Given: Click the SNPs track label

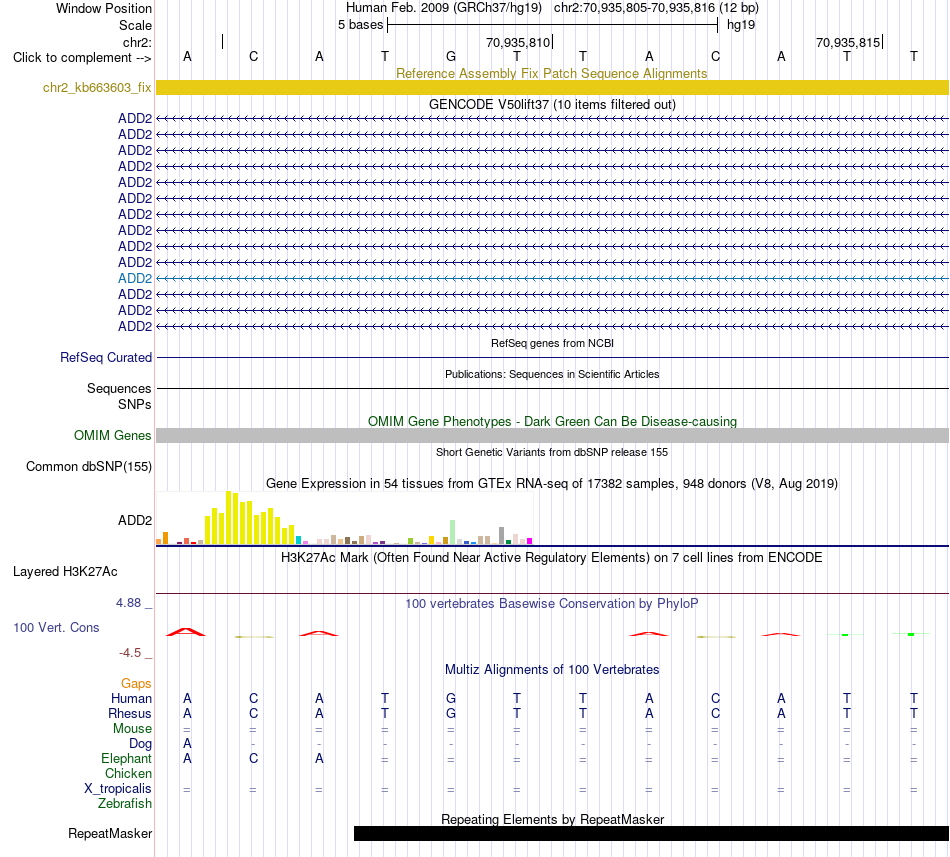Looking at the screenshot, I should (135, 404).
